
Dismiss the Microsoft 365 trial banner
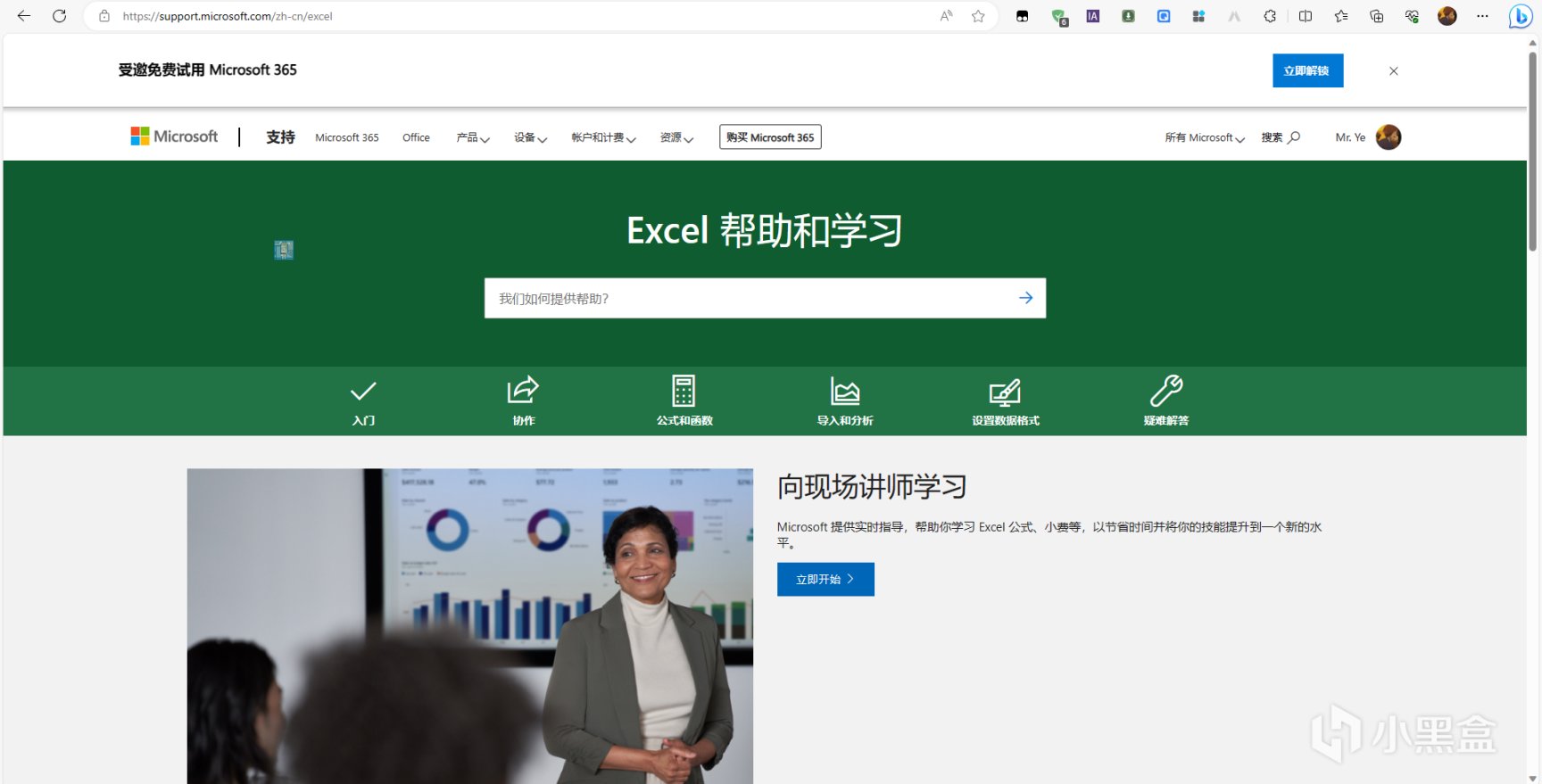1394,70
